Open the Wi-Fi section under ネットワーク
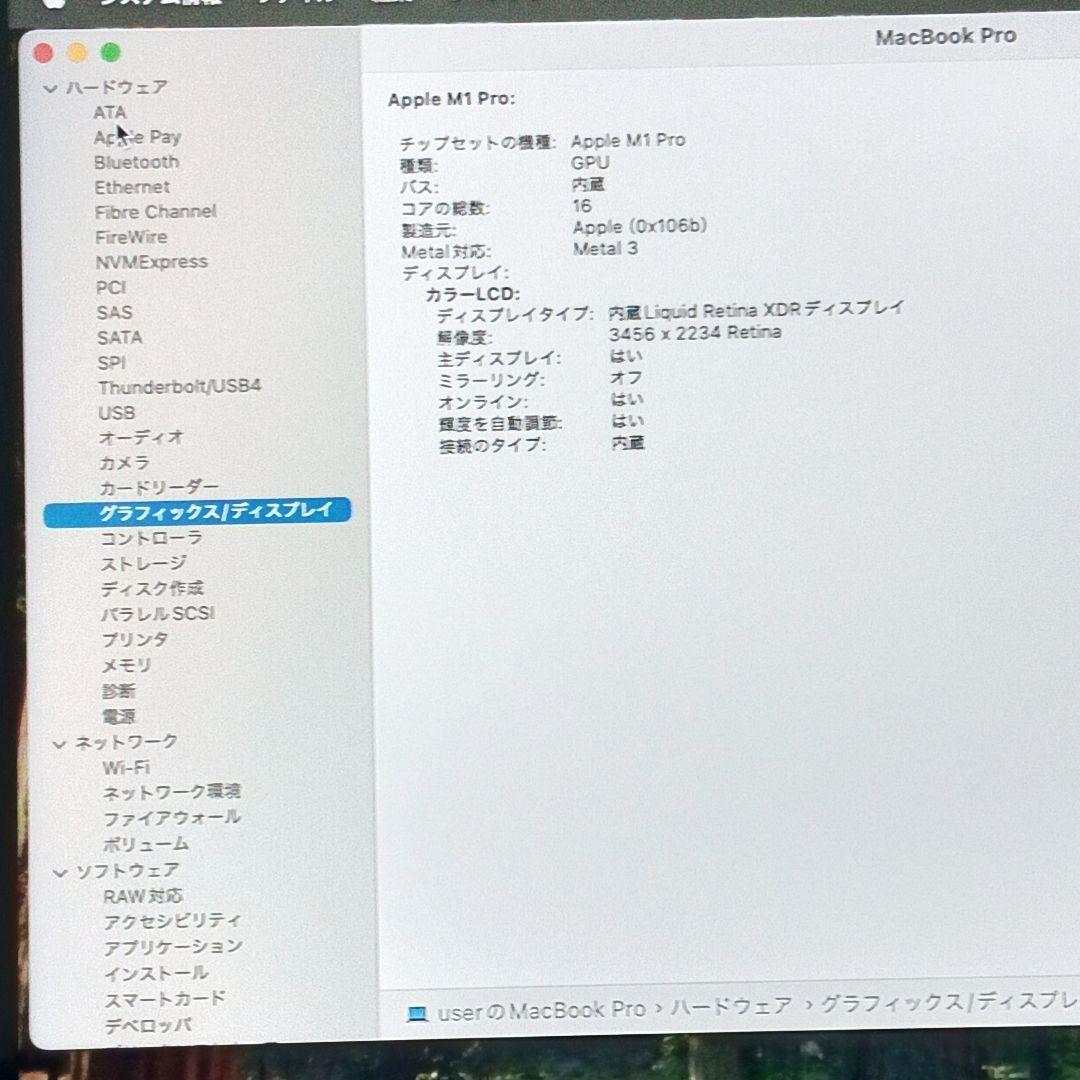Screen dimensions: 1080x1080 tap(120, 768)
